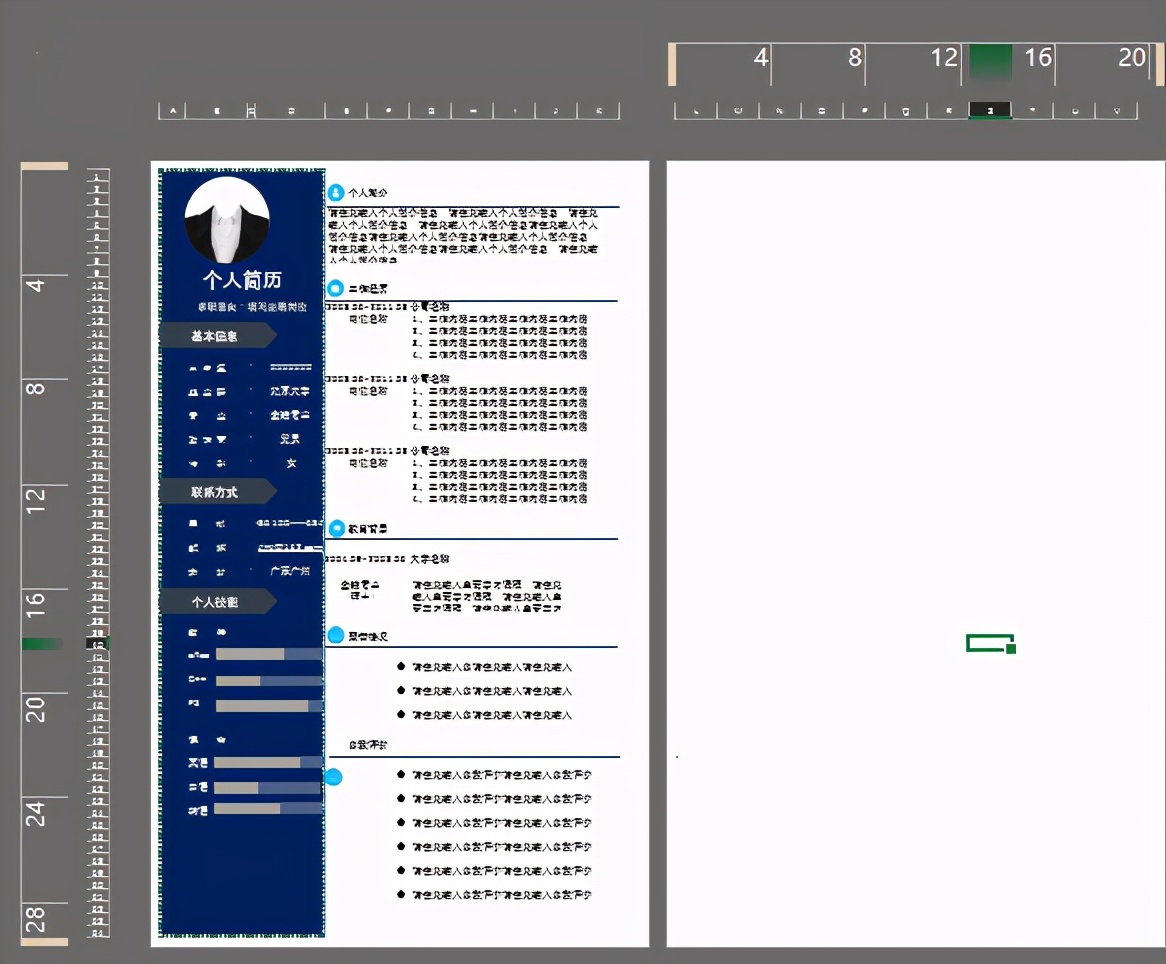Select the highlighted dark toolbar segment
The height and width of the screenshot is (964, 1166).
[x=989, y=110]
